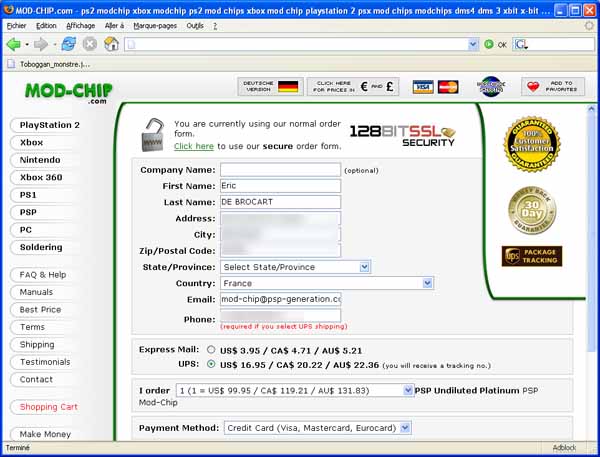Click the Adblock status bar item
600x457 pixels.
(x=564, y=448)
